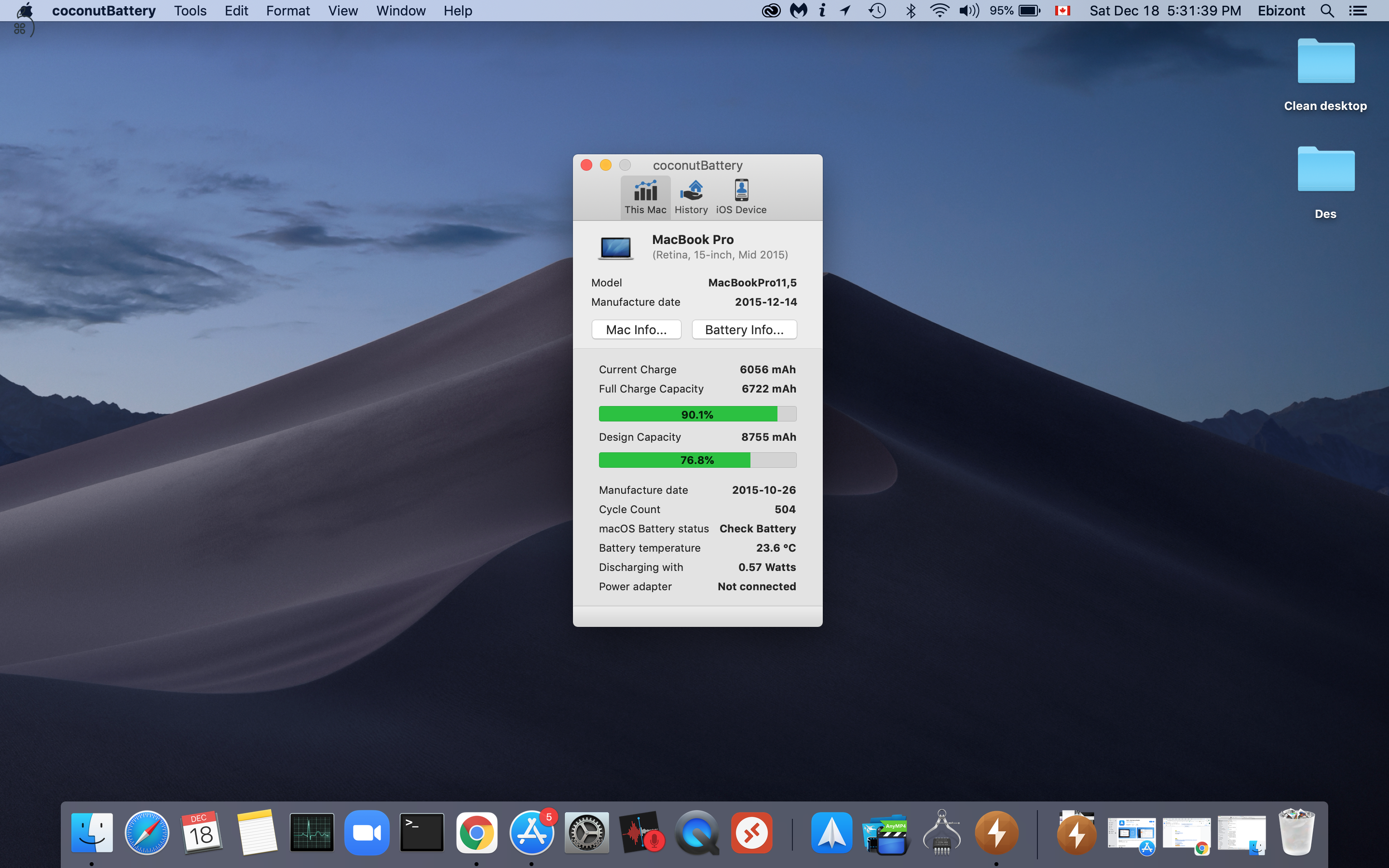Screen dimensions: 1389x868
Task: Open Battery Info details panel
Action: [x=743, y=329]
